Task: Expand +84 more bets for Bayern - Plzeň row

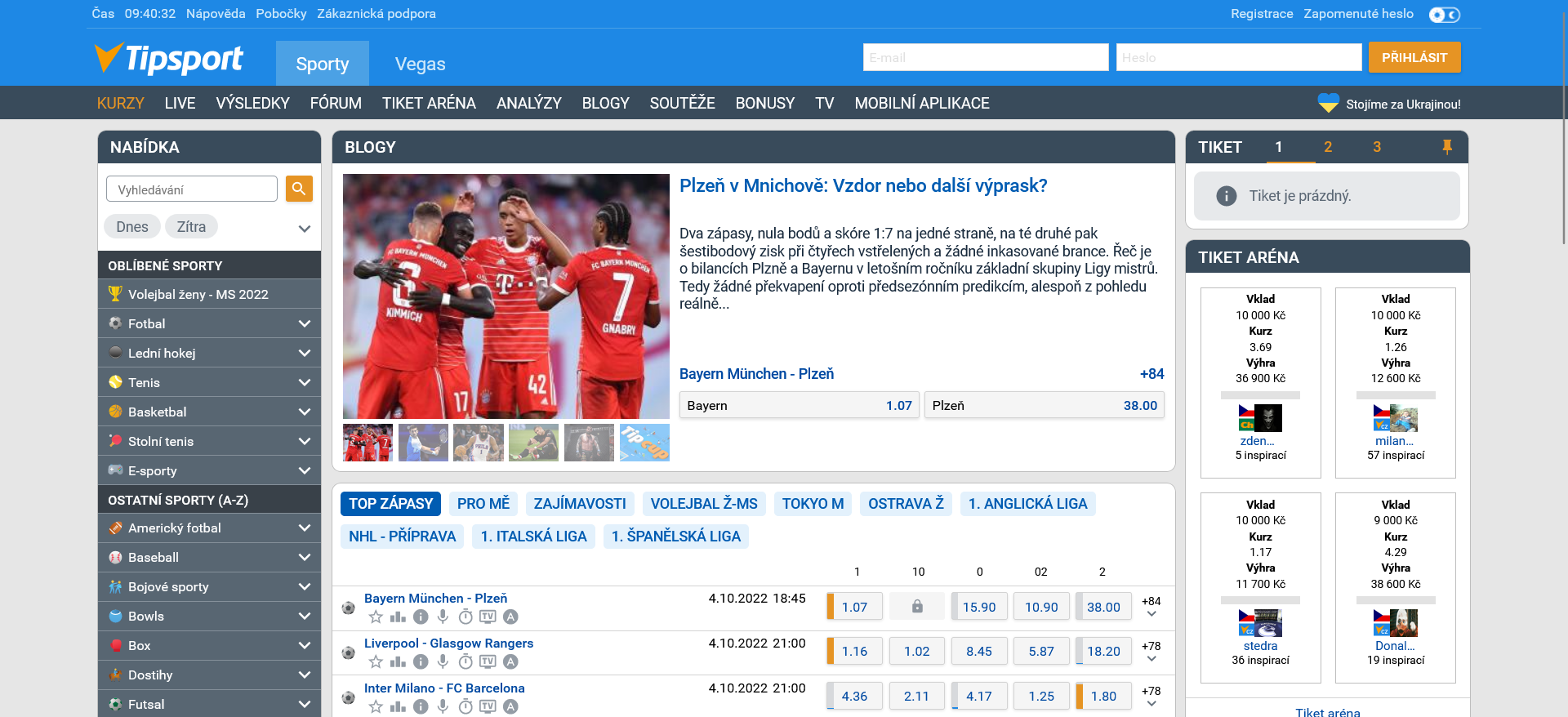Action: tap(1151, 607)
